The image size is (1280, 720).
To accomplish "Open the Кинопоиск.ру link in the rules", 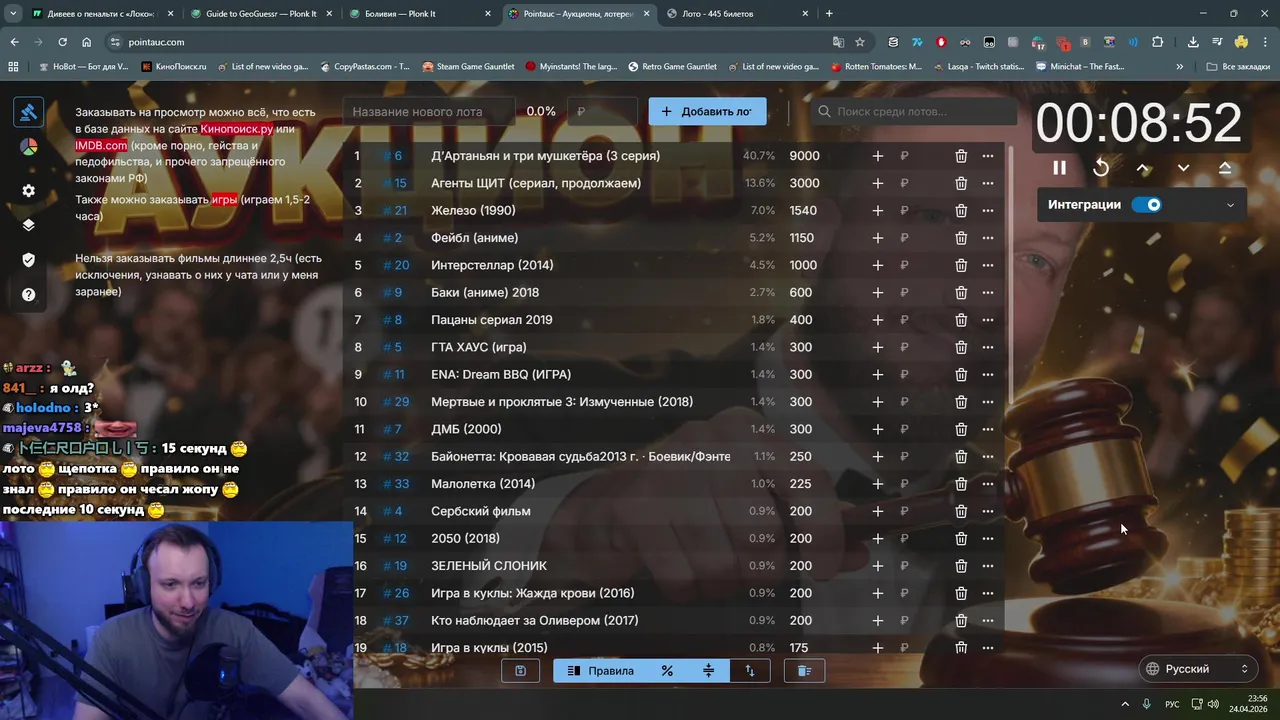I will pos(236,129).
